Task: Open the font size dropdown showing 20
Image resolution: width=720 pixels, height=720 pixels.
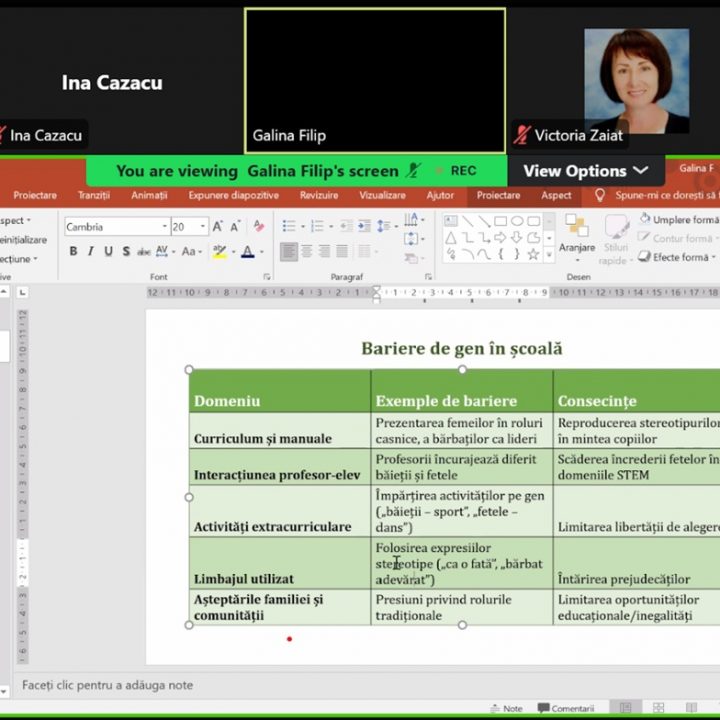Action: click(x=203, y=227)
